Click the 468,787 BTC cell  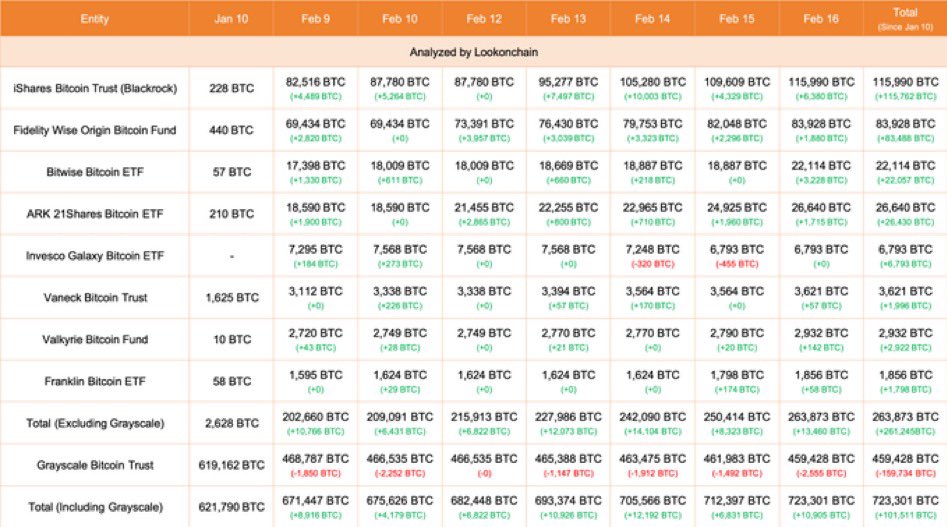(315, 465)
